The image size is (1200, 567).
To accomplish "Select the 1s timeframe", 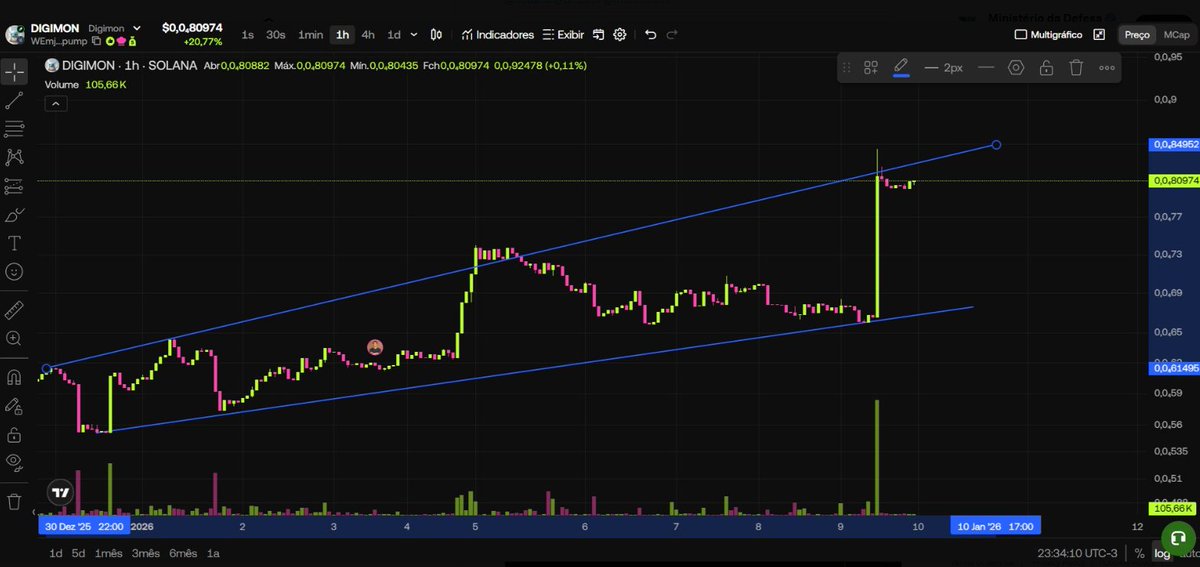I will click(247, 34).
